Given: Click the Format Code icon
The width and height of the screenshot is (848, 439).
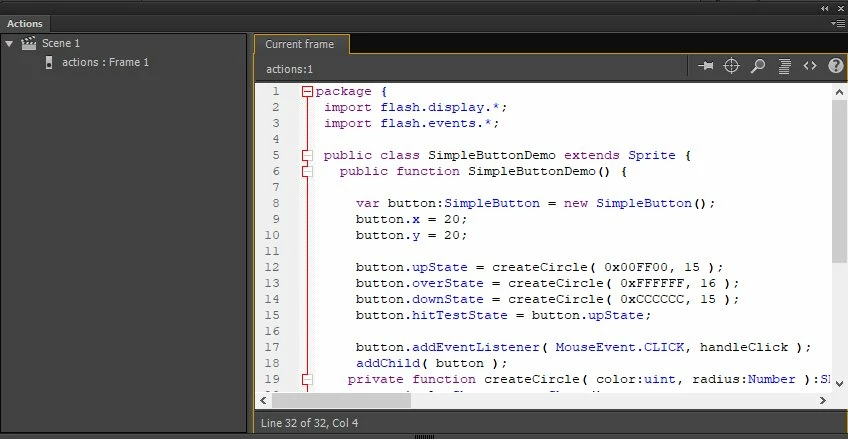Looking at the screenshot, I should coord(784,66).
